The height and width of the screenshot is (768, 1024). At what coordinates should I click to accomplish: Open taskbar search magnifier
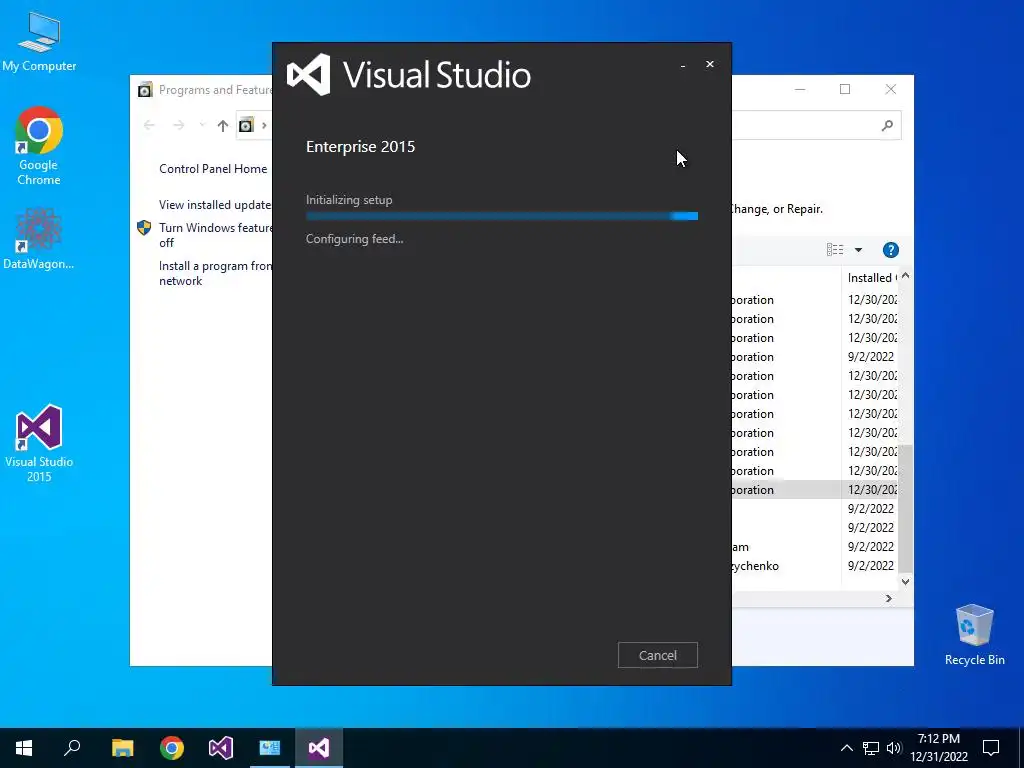72,748
